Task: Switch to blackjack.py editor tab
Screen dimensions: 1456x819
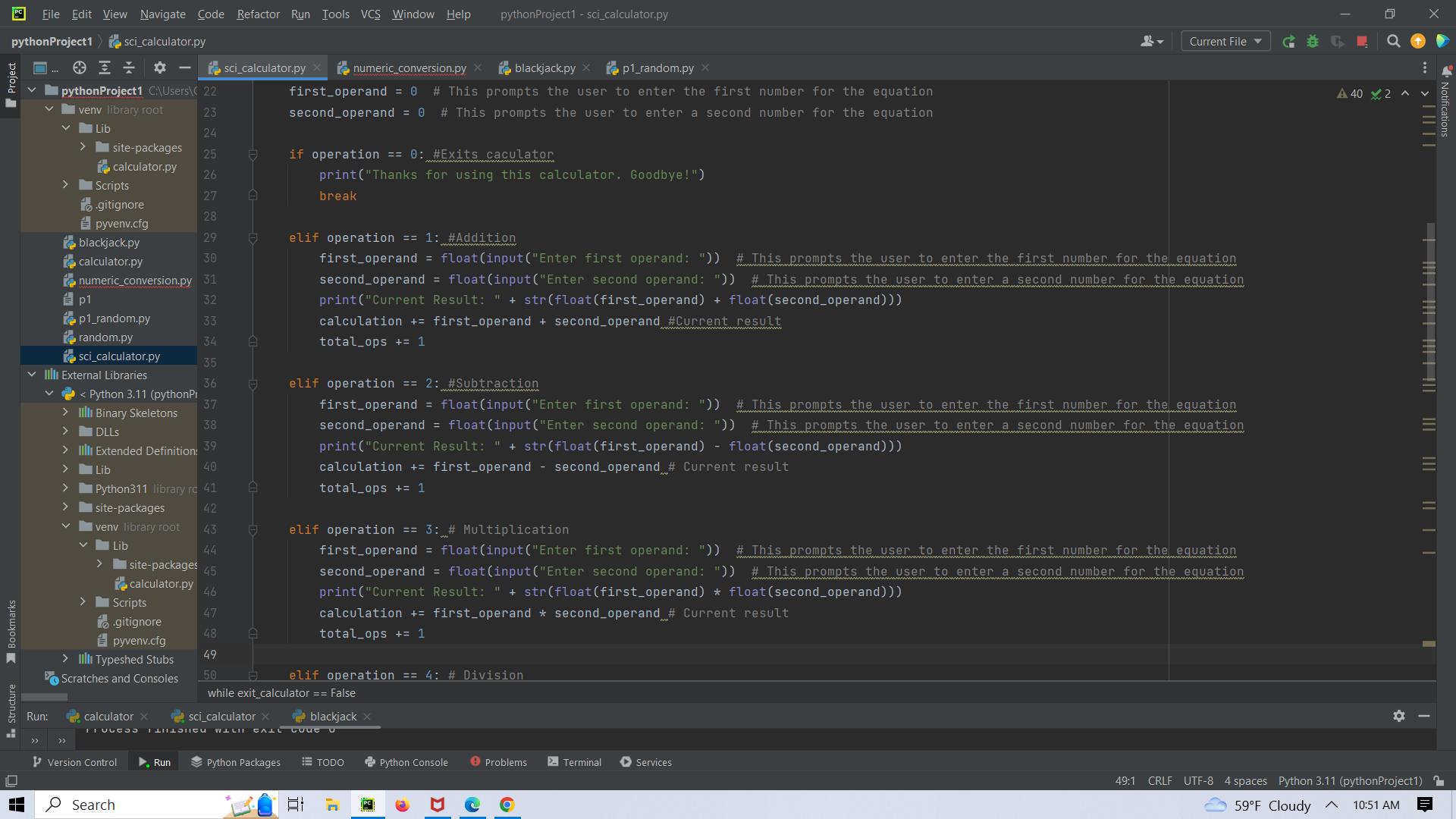Action: point(544,68)
